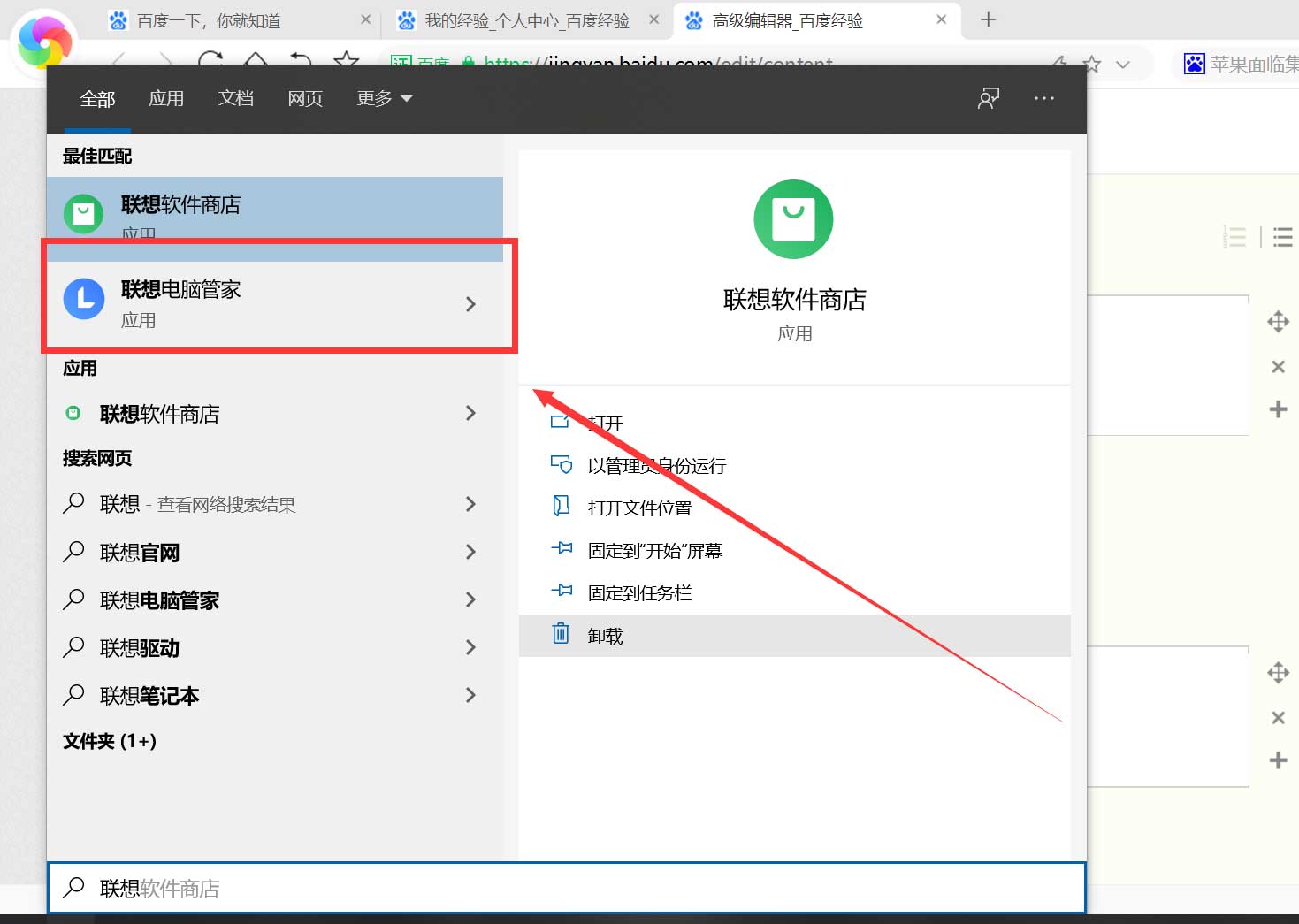Close the 我的经验_个人中心 browser tab
Screen dimensions: 1299x924
654,19
